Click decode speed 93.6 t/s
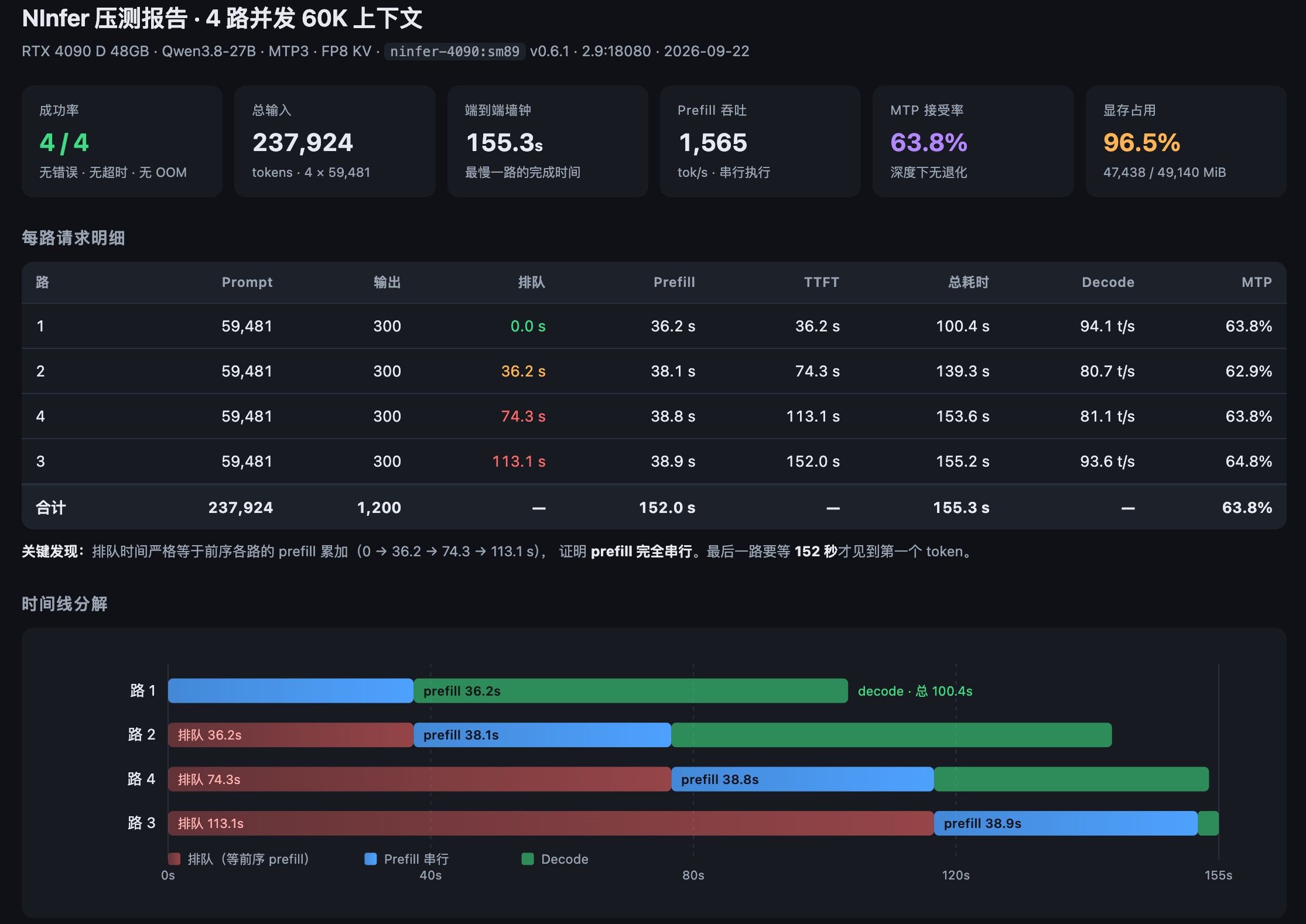Image resolution: width=1306 pixels, height=924 pixels. pyautogui.click(x=1107, y=461)
